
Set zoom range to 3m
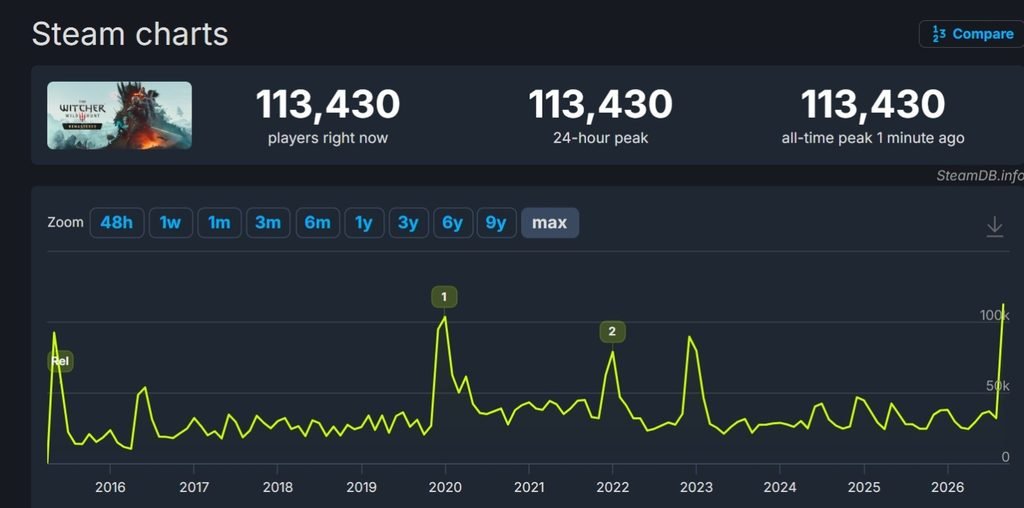pyautogui.click(x=268, y=223)
